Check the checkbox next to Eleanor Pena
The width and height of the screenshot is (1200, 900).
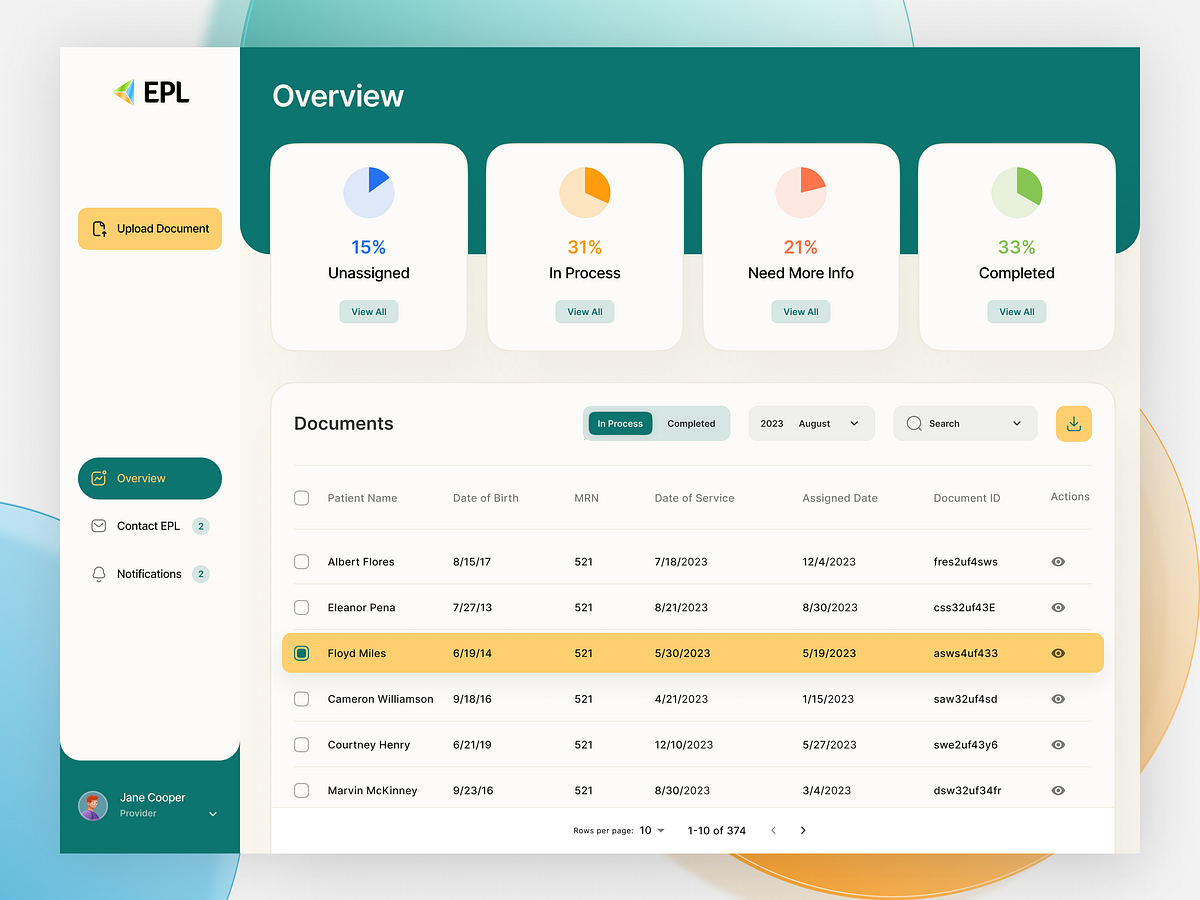click(301, 607)
